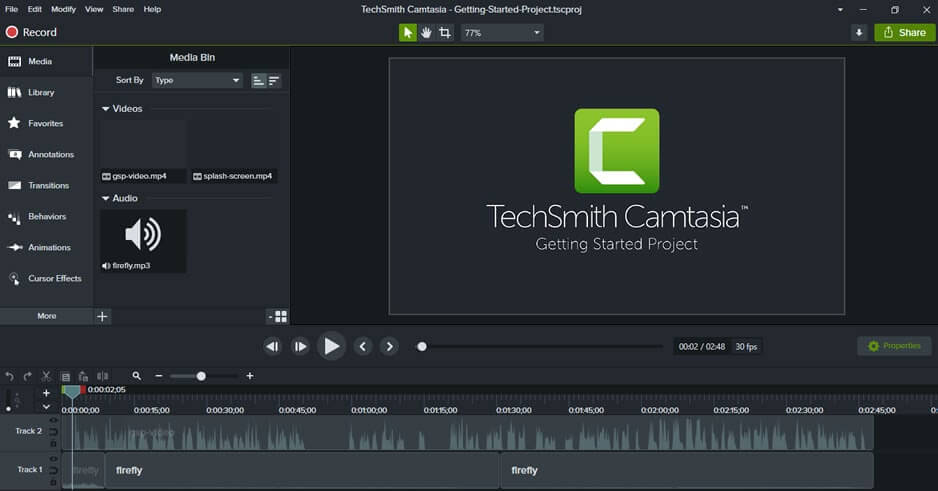The image size is (938, 491).
Task: Click the next frame step-forward button
Action: [300, 346]
